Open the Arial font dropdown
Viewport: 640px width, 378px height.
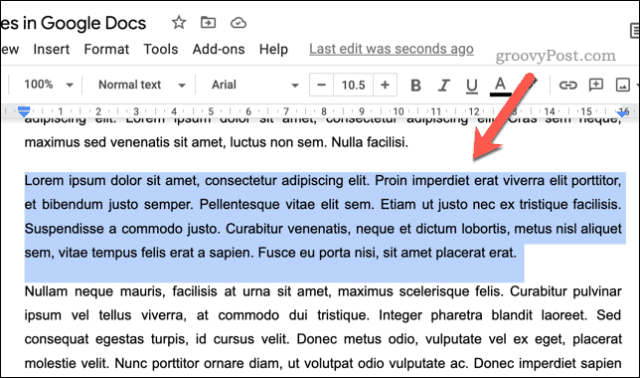click(255, 85)
